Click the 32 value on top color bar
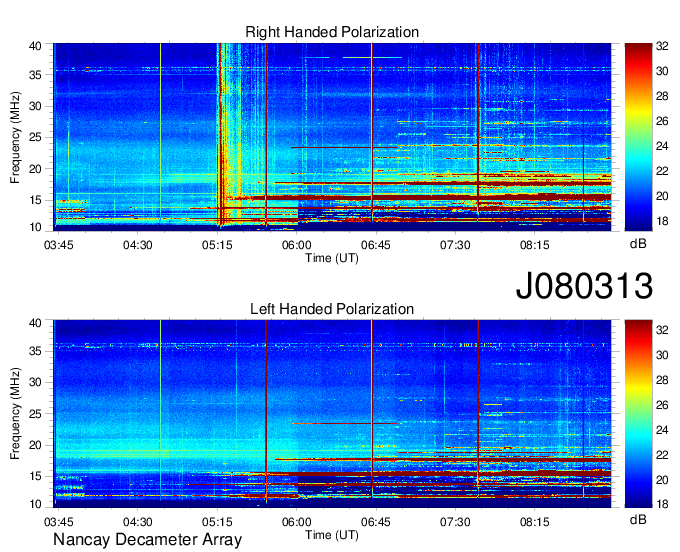 (662, 46)
